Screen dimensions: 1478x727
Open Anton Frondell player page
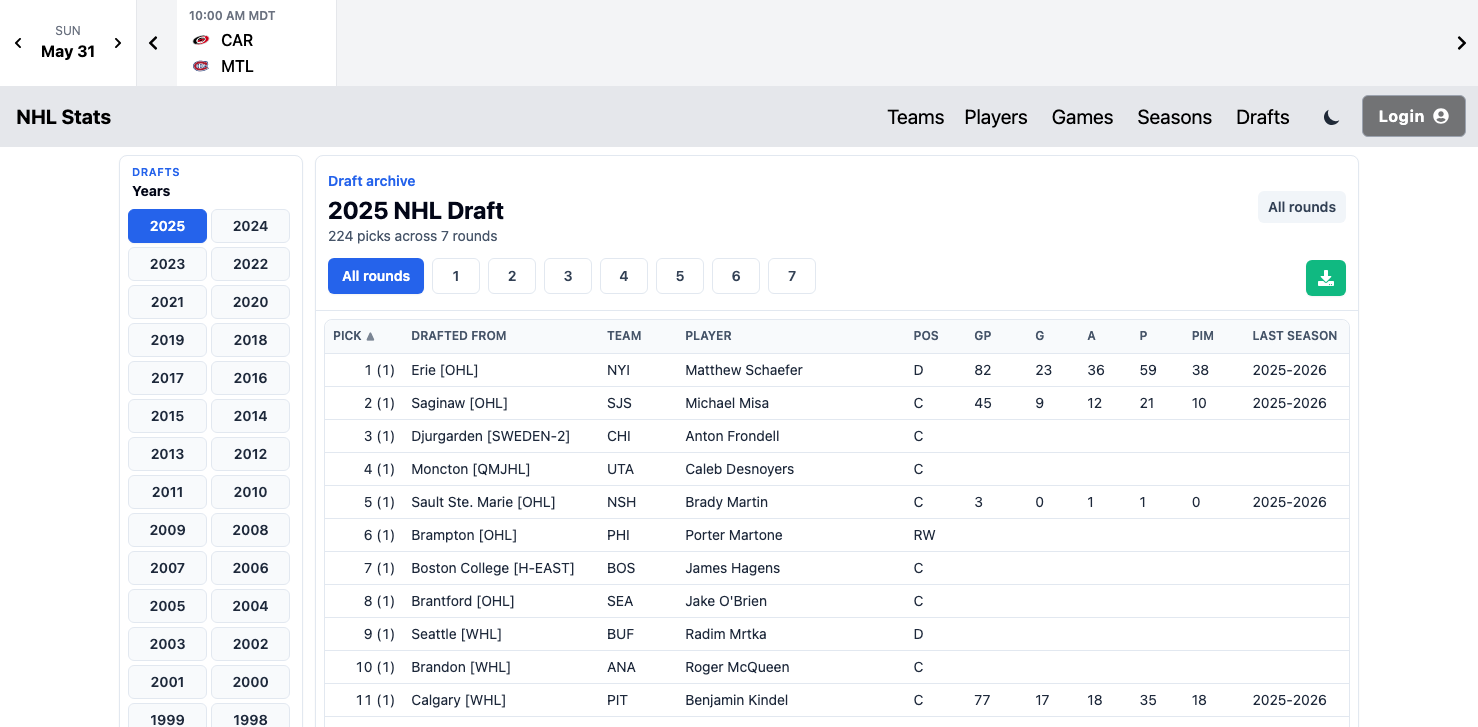click(x=732, y=436)
